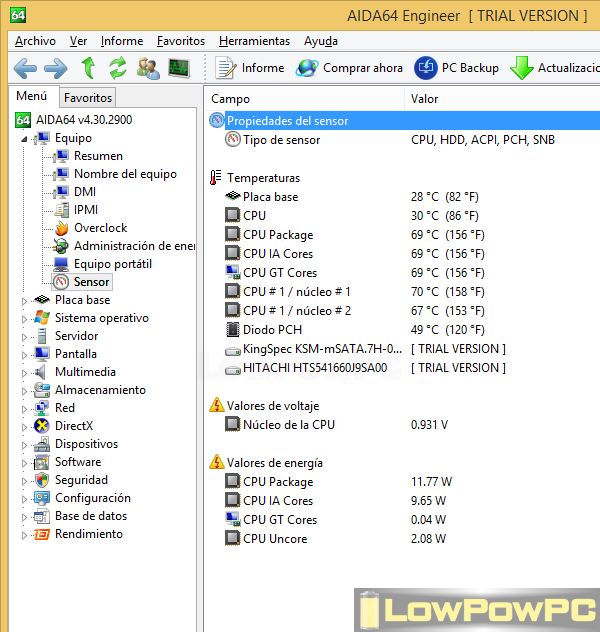Expand the Red node

point(24,409)
